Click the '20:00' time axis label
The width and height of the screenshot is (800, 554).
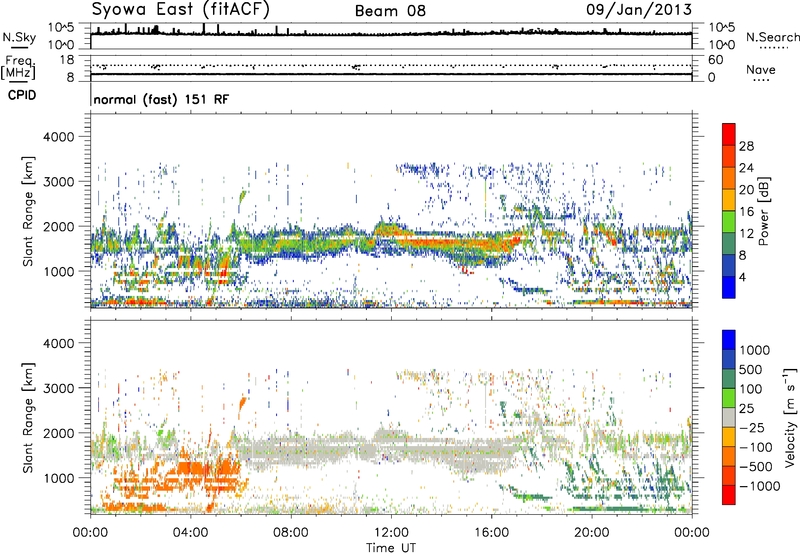coord(592,533)
